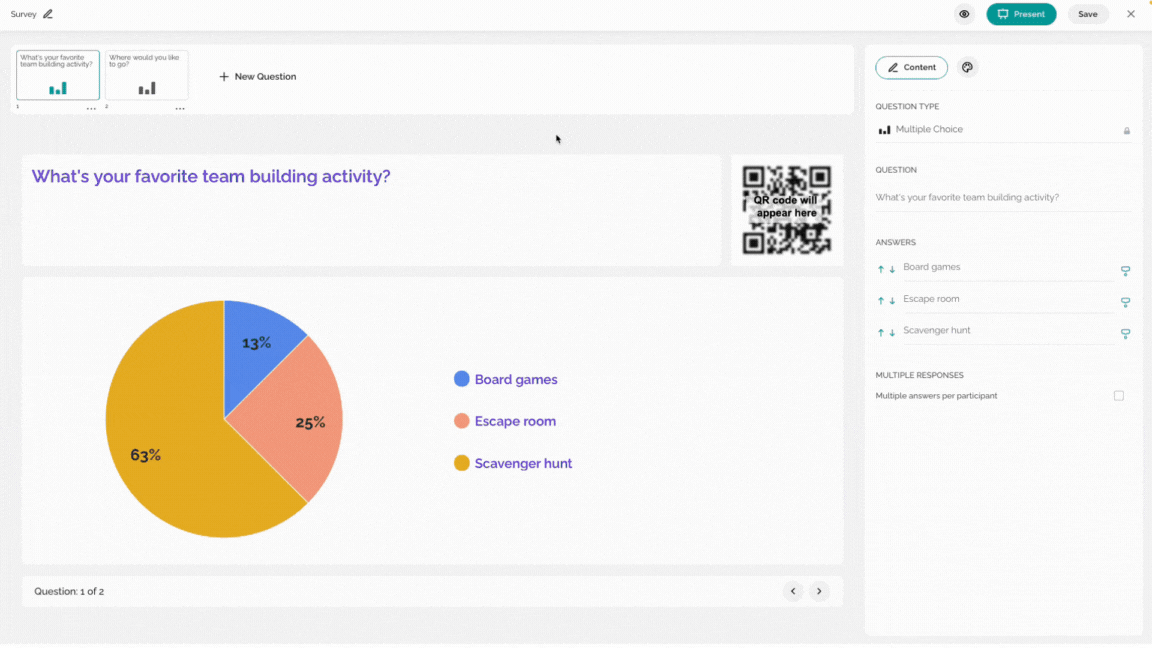
Task: Open the three-dot menu under question 1 thumbnail
Action: tap(91, 109)
